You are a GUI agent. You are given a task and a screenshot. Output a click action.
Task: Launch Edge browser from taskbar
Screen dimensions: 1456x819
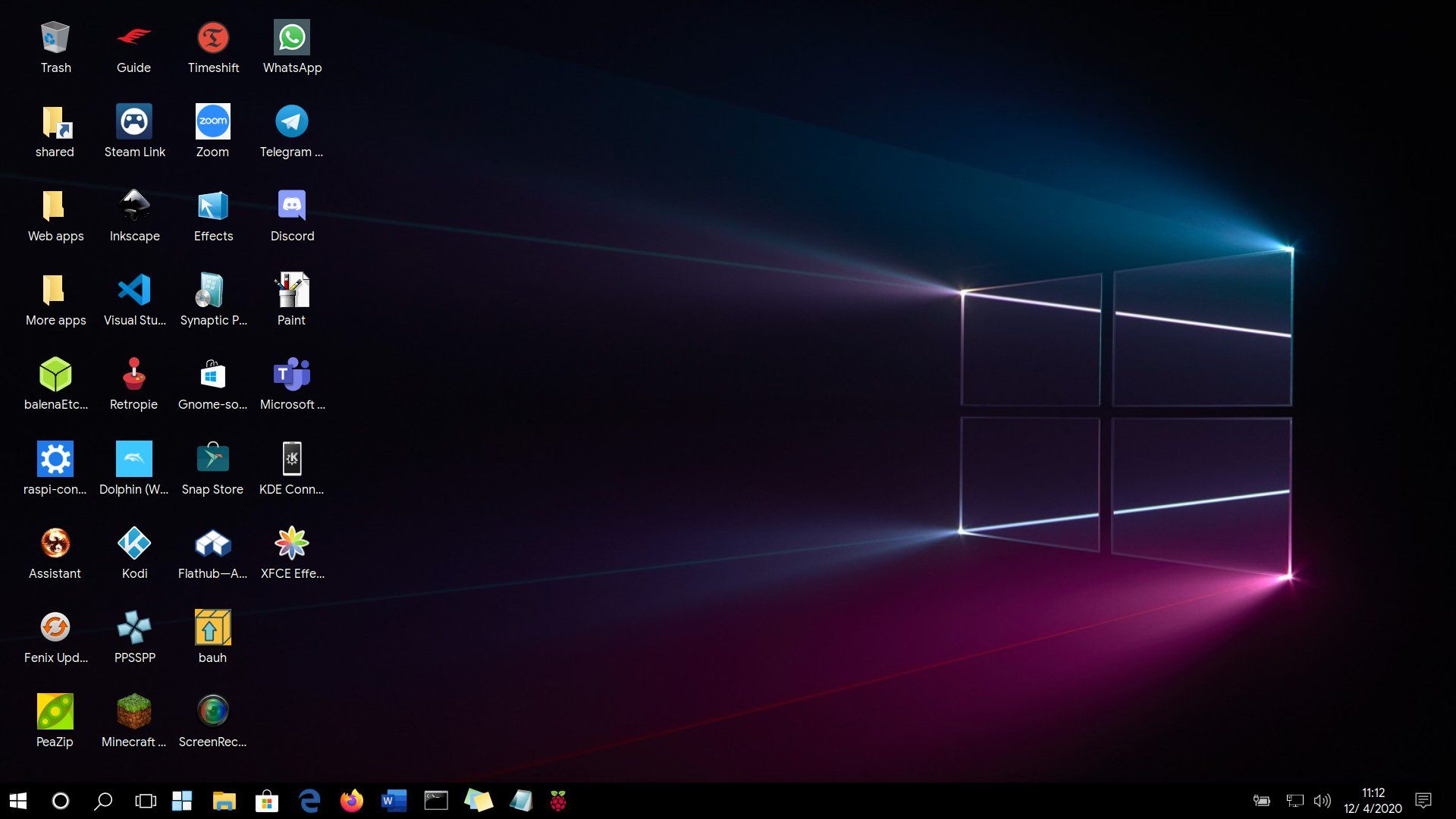point(309,801)
